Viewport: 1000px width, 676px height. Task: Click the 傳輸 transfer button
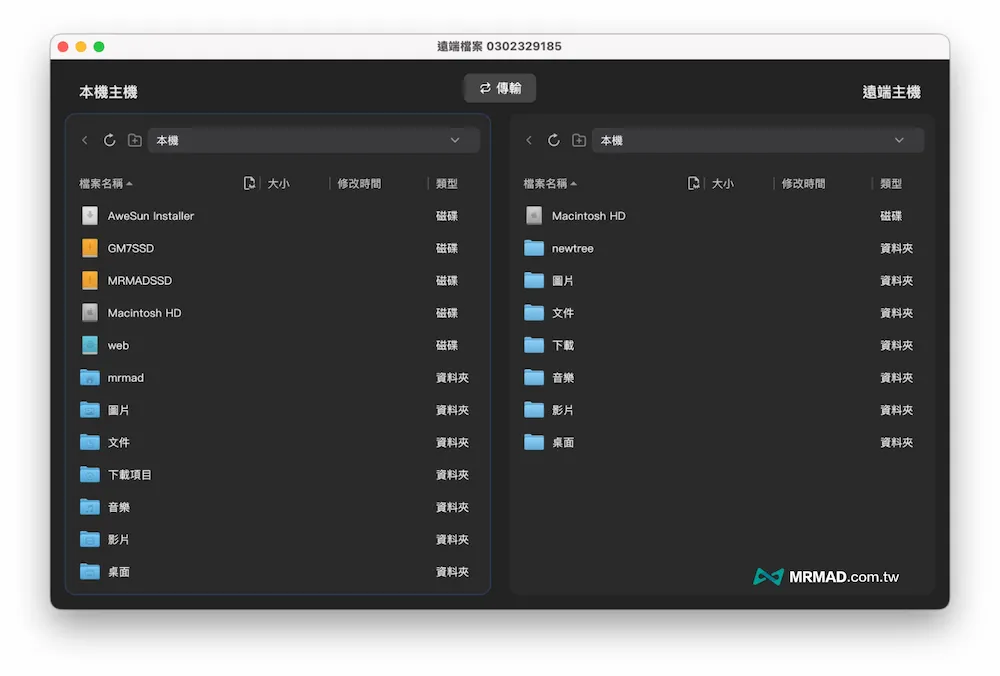(x=500, y=88)
